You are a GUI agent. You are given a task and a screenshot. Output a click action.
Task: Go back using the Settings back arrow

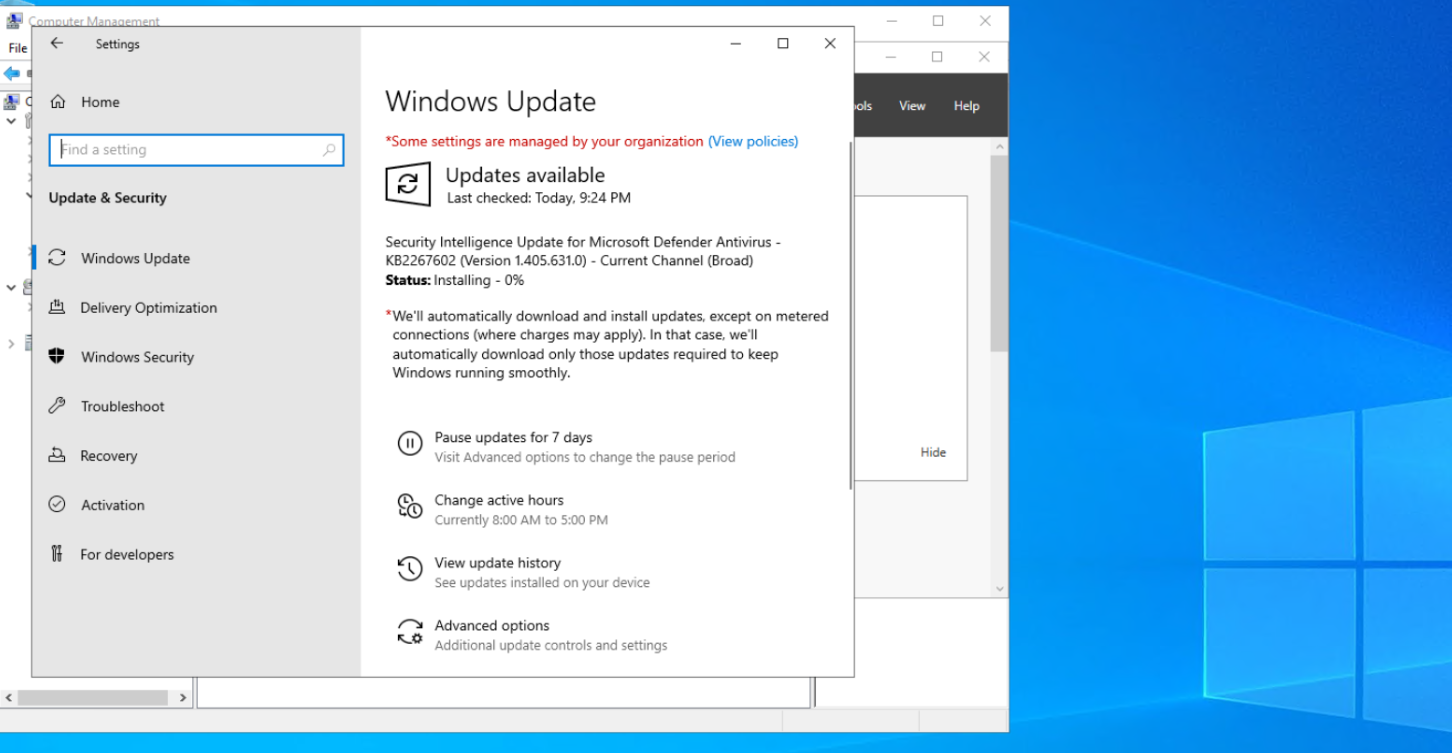[57, 43]
